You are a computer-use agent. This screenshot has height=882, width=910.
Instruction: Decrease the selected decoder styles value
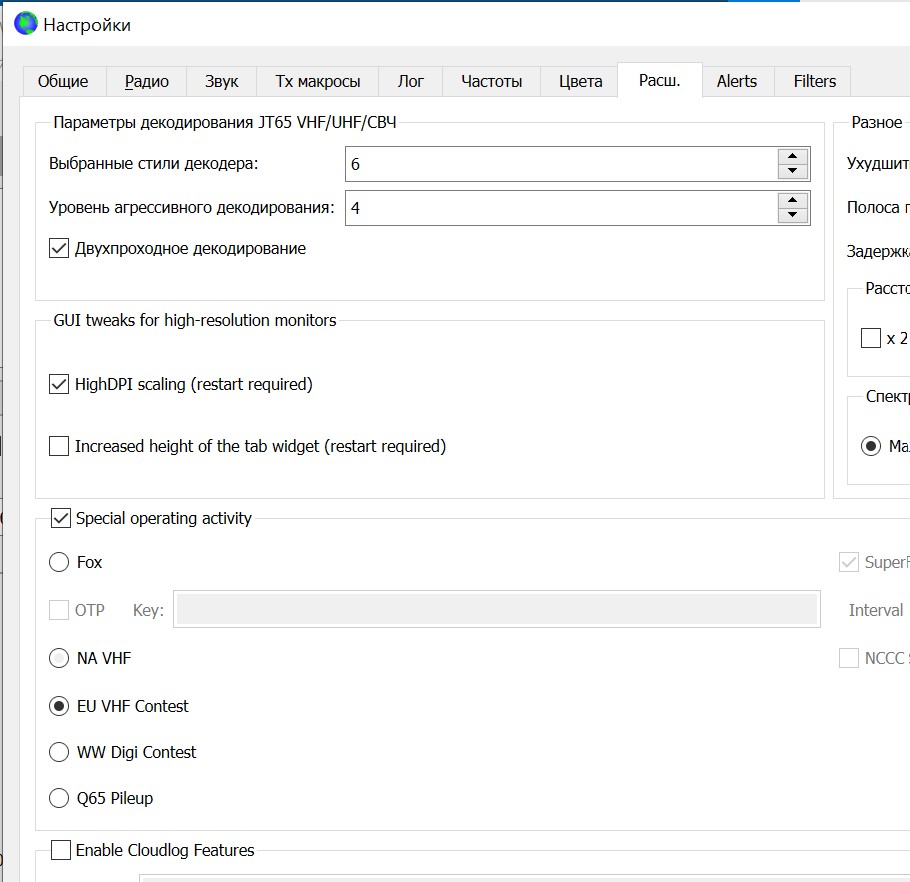pos(792,171)
